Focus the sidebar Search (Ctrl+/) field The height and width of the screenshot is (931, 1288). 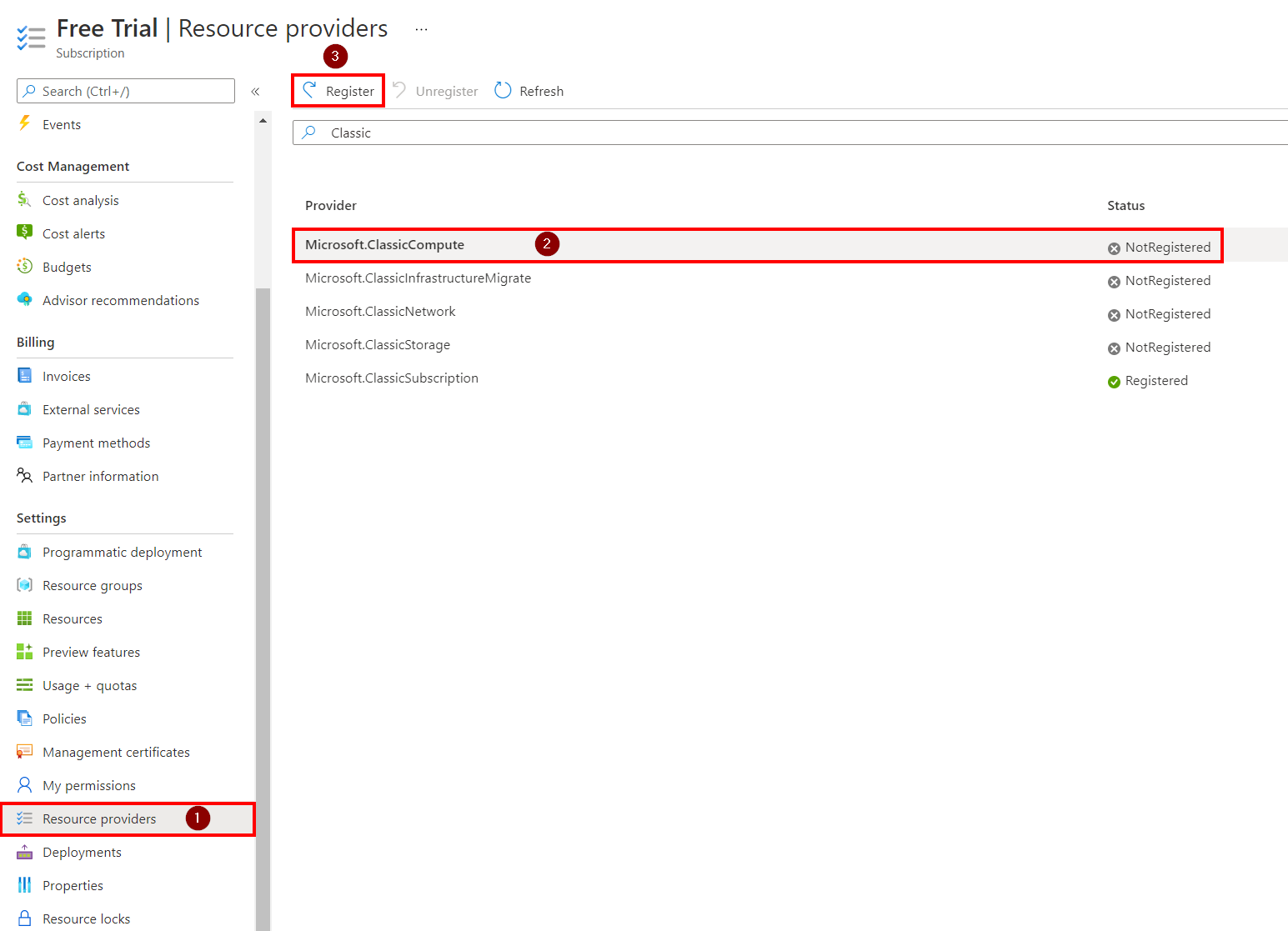click(126, 91)
